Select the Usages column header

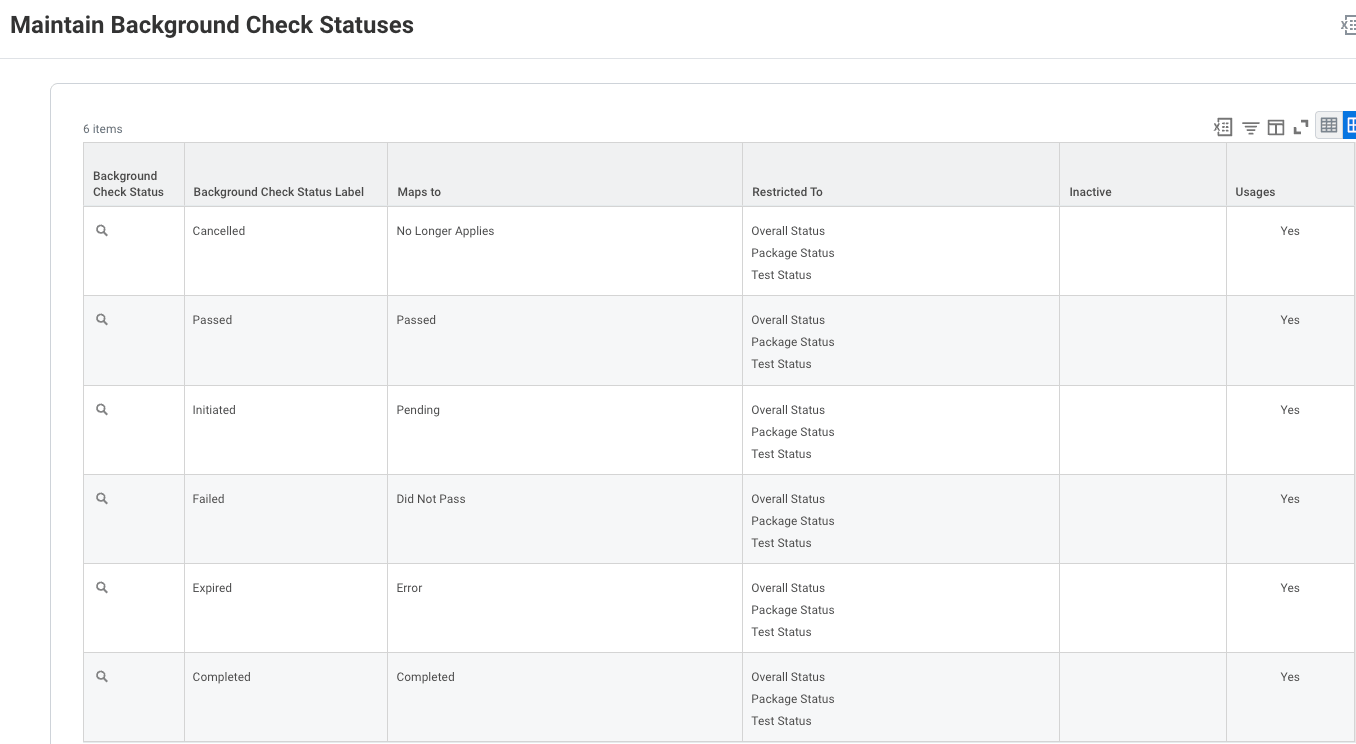pyautogui.click(x=1255, y=192)
